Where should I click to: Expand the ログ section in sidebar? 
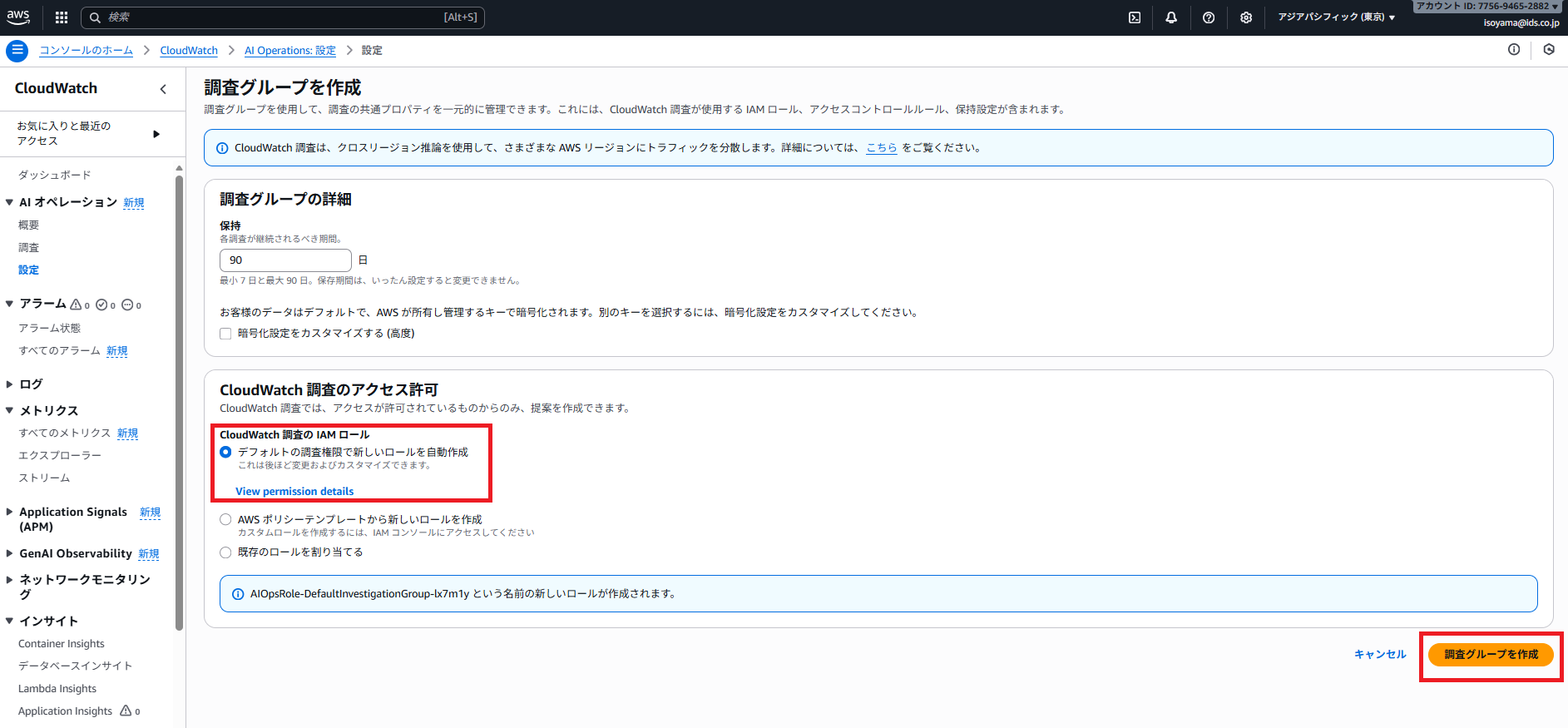pos(31,384)
